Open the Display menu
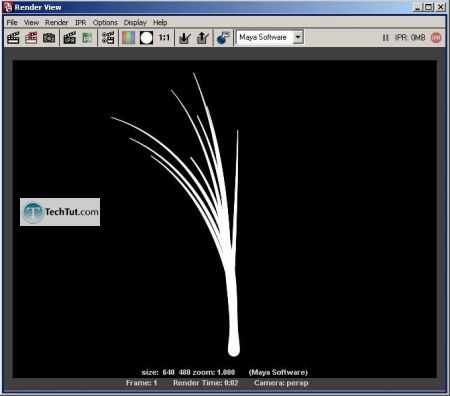450x396 pixels. point(135,23)
